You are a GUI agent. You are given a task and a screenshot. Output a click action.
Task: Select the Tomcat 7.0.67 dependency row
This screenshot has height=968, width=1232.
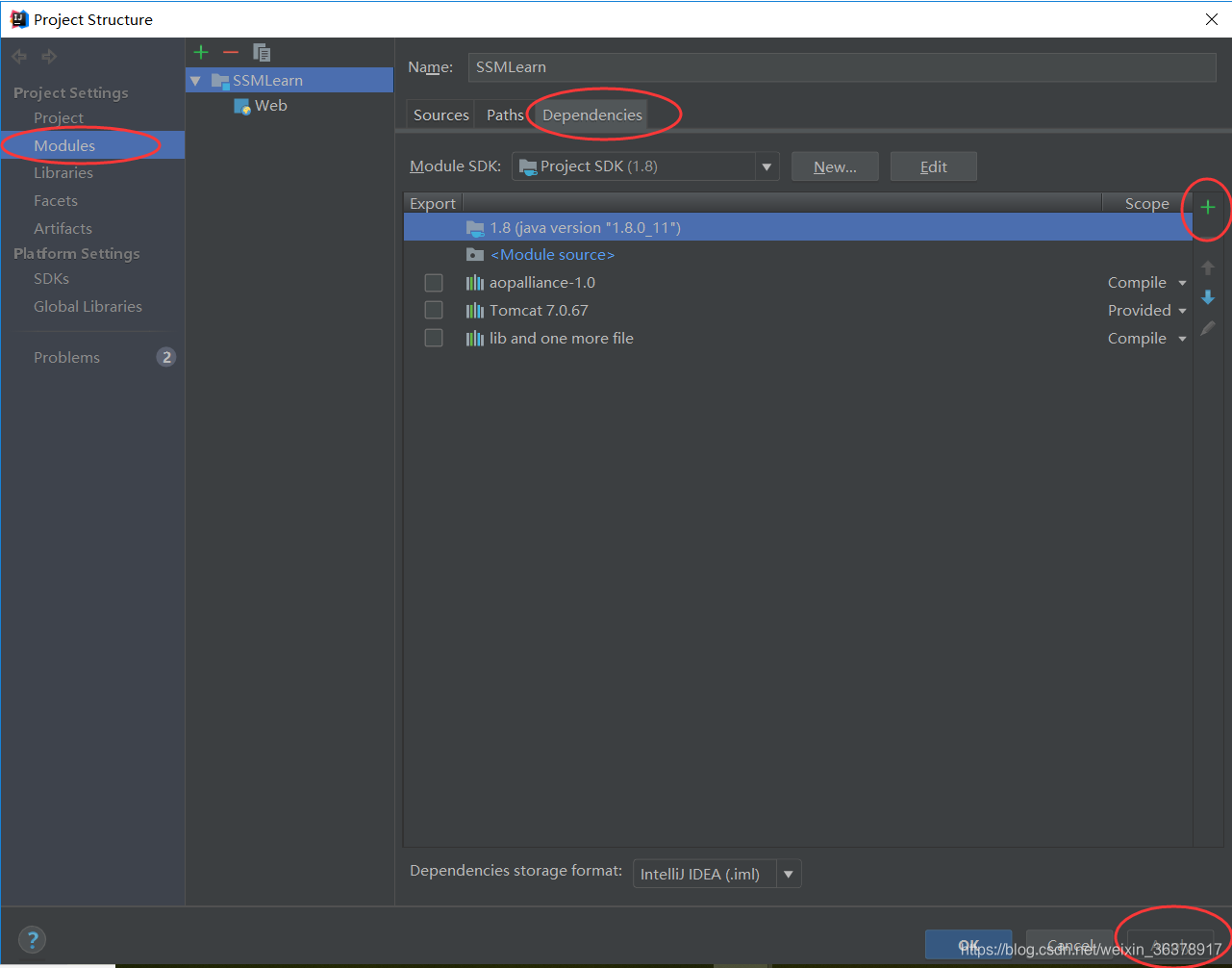point(798,311)
